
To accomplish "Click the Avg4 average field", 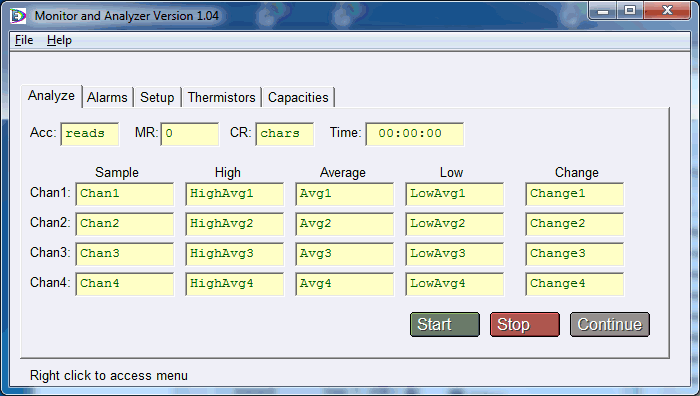I will pyautogui.click(x=344, y=284).
